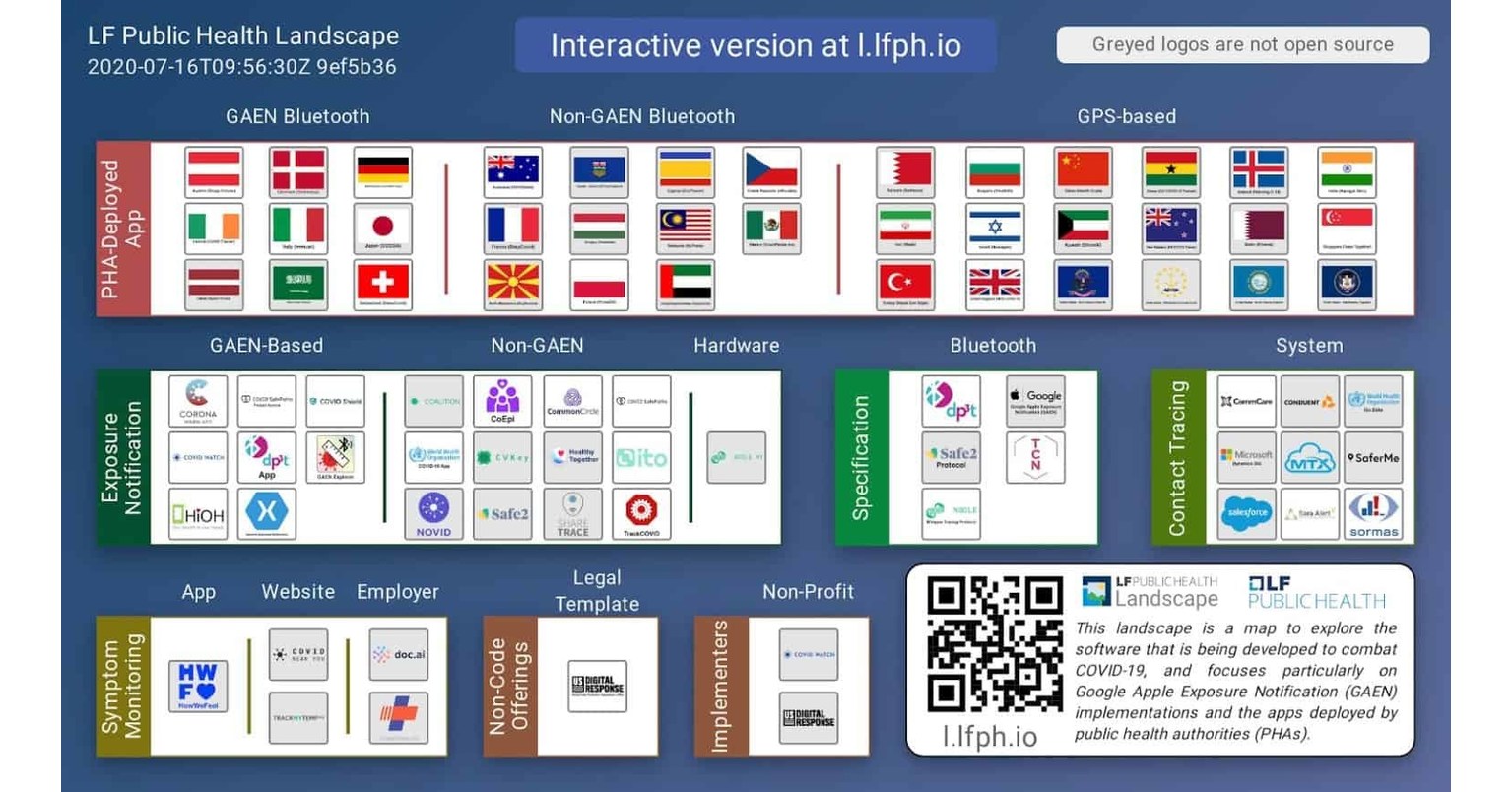Open the Ireland COVID Tracker card
The image size is (1512, 792).
[x=214, y=229]
